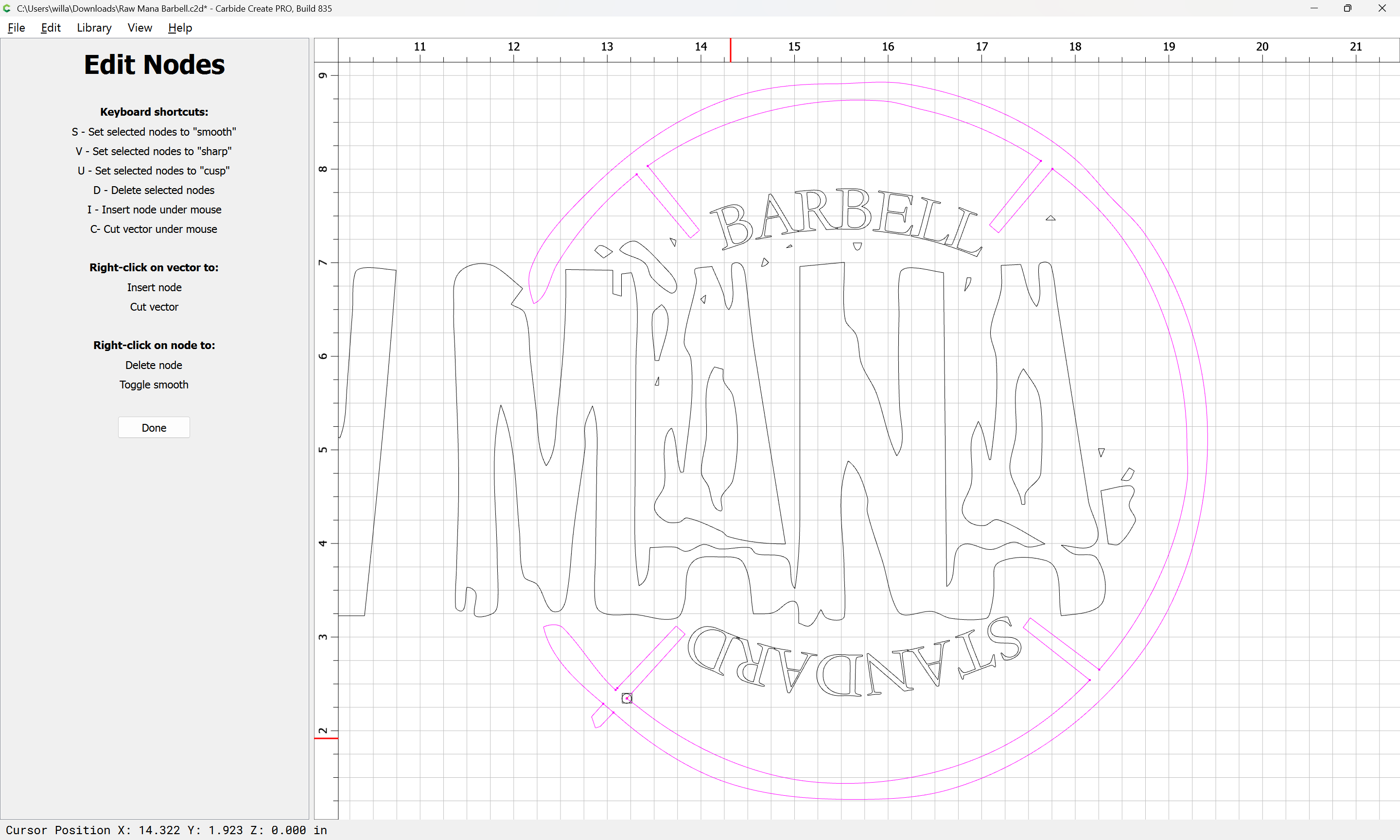This screenshot has width=1400, height=840.
Task: Open the File menu
Action: pyautogui.click(x=16, y=28)
